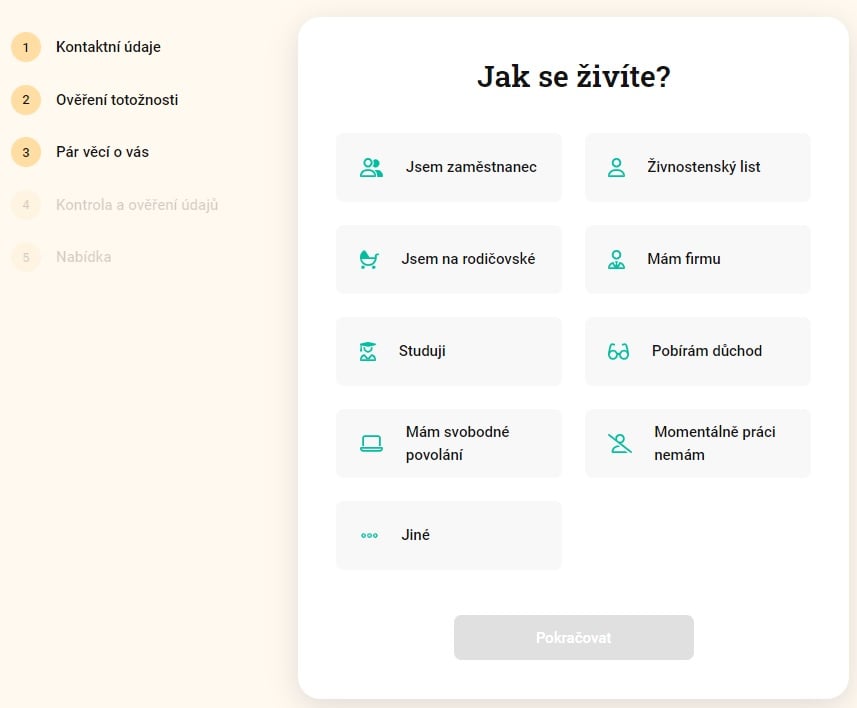Click the businessman icon beside Mám firmu
Screen dimensions: 857x708
click(617, 259)
